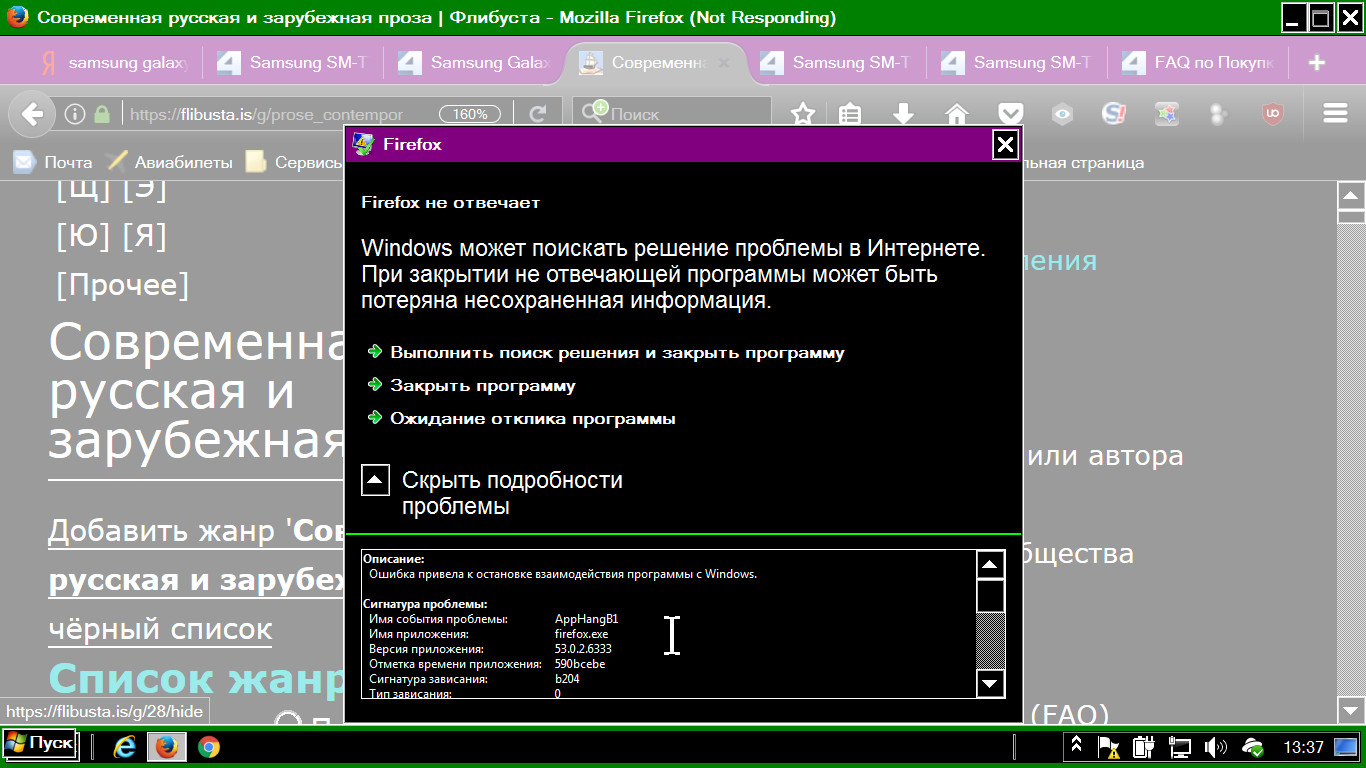Click the S! extension toolbar icon

point(1114,114)
